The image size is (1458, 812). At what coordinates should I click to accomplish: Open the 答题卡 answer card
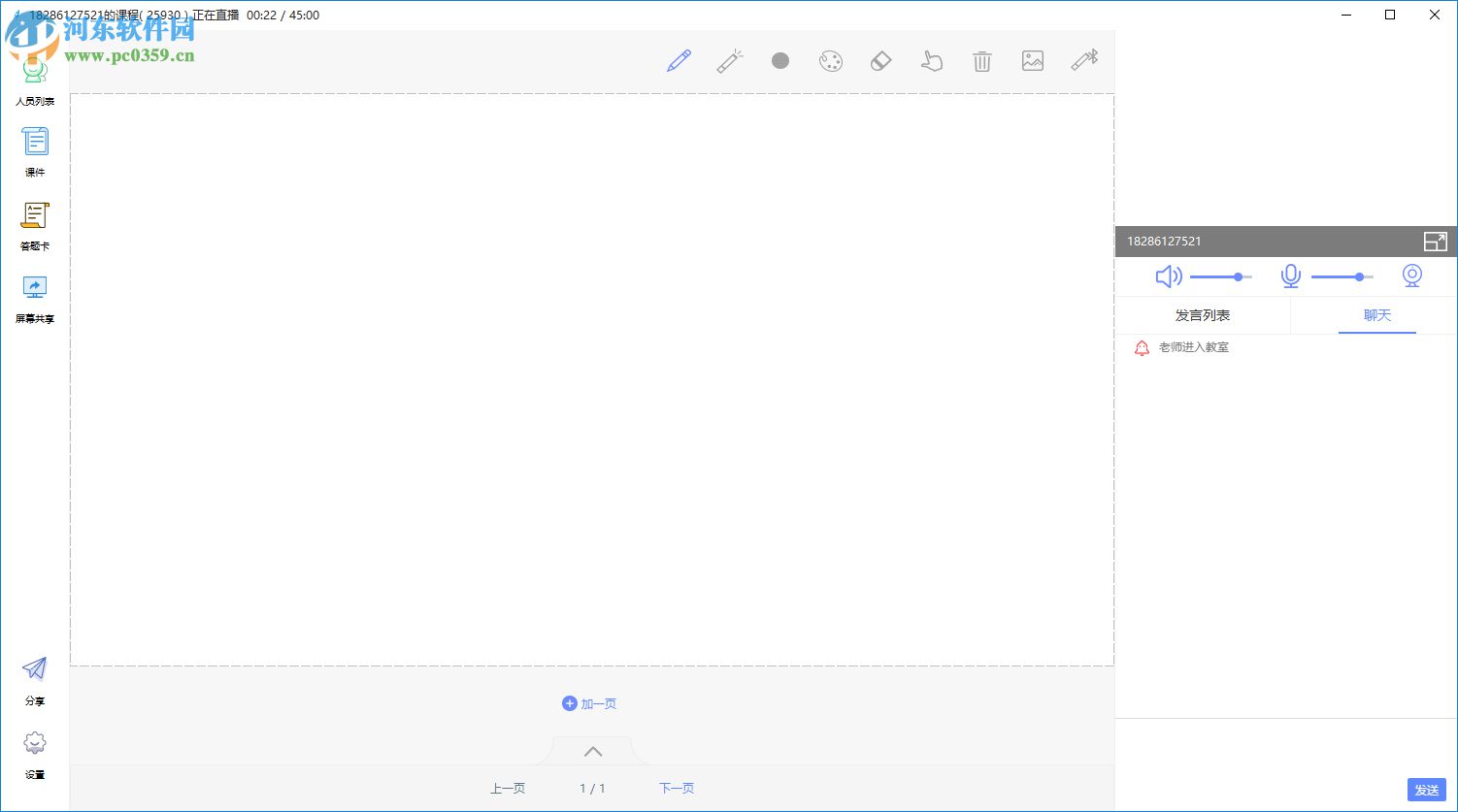(x=35, y=226)
